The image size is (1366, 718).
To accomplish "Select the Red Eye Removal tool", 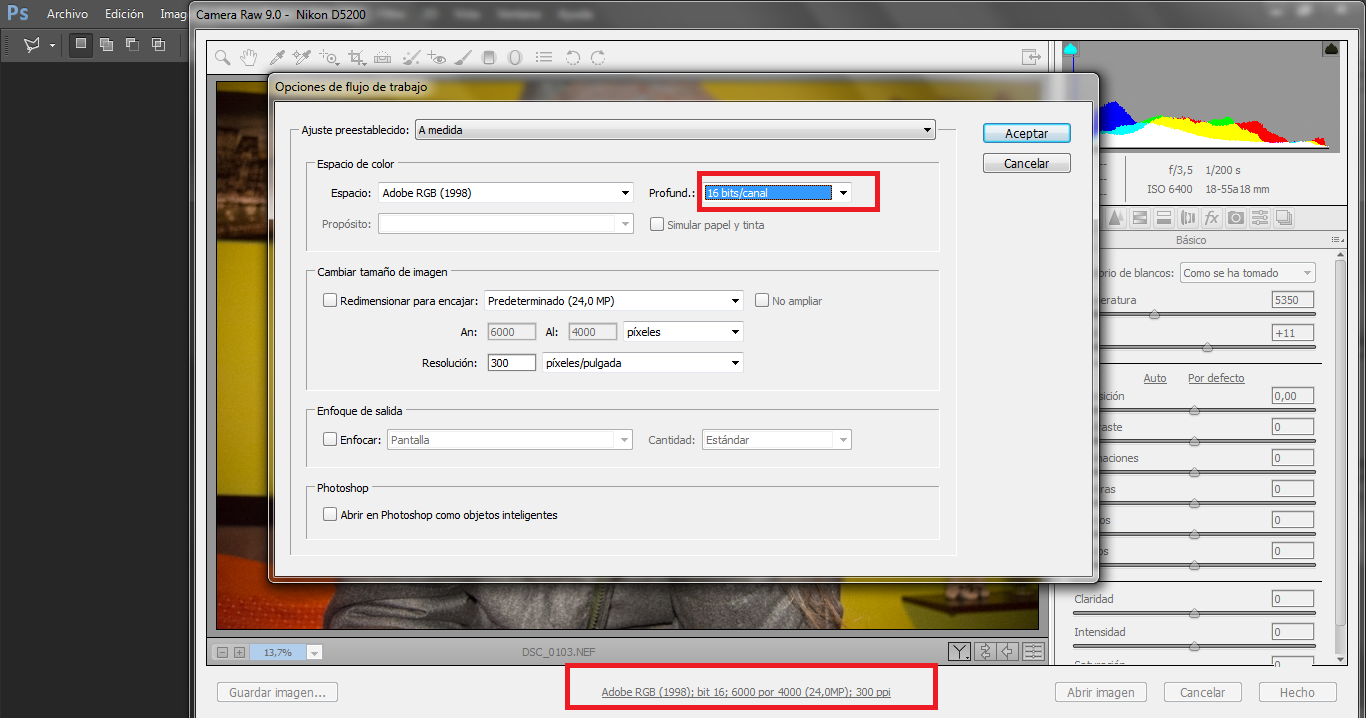I will coord(436,57).
